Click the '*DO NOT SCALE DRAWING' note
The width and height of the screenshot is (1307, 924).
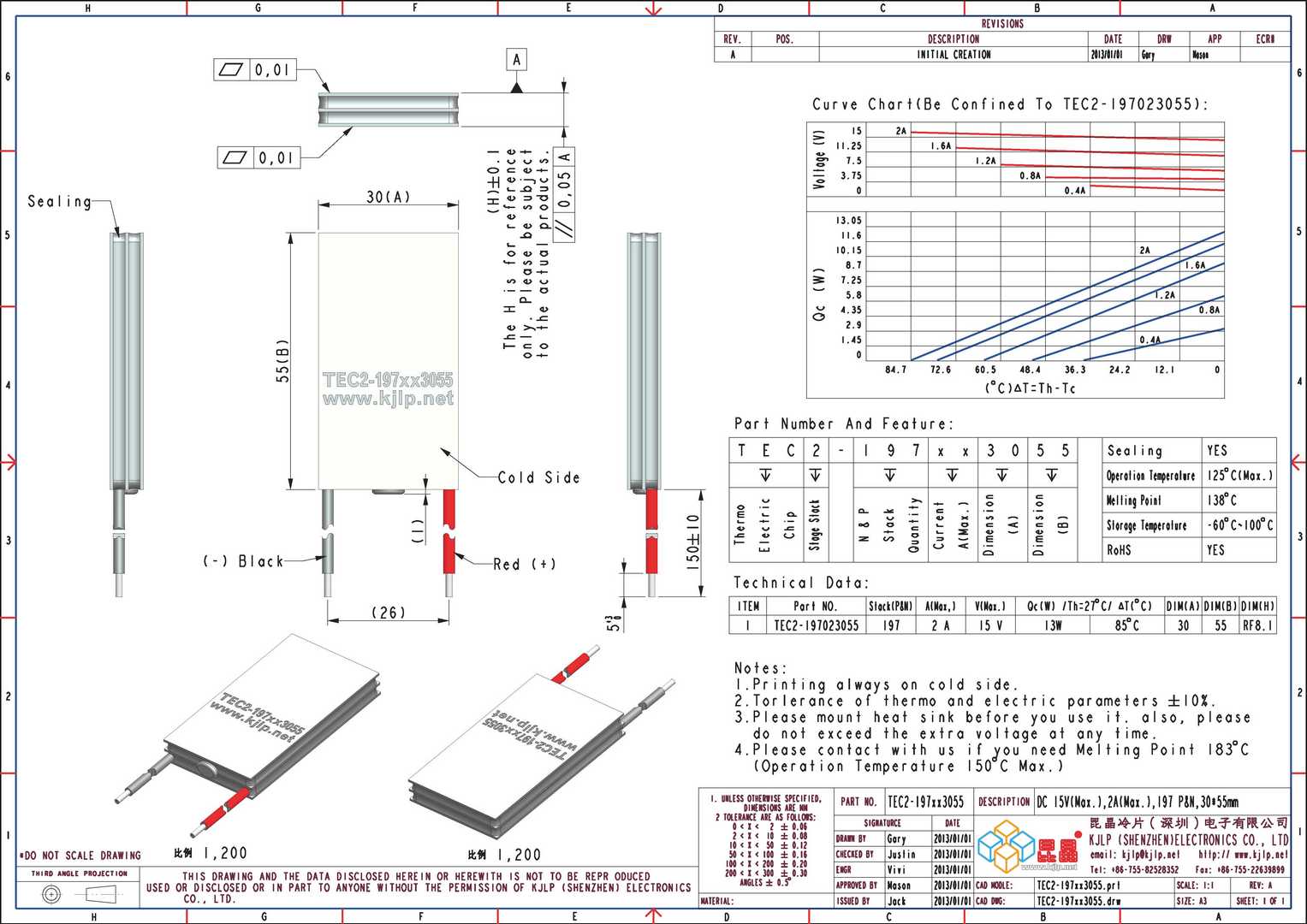tap(80, 855)
